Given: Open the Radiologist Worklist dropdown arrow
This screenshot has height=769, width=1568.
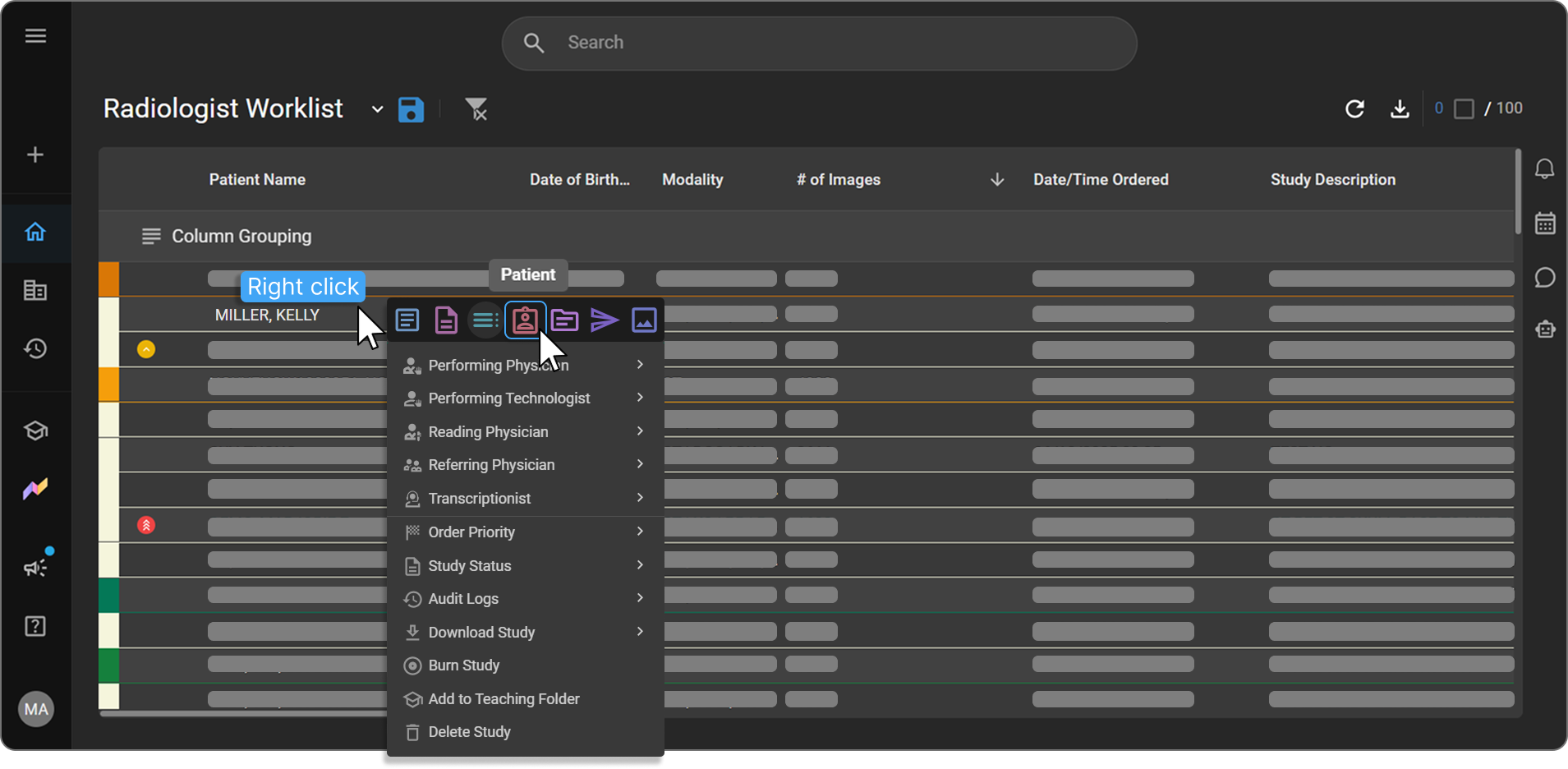Looking at the screenshot, I should (377, 109).
